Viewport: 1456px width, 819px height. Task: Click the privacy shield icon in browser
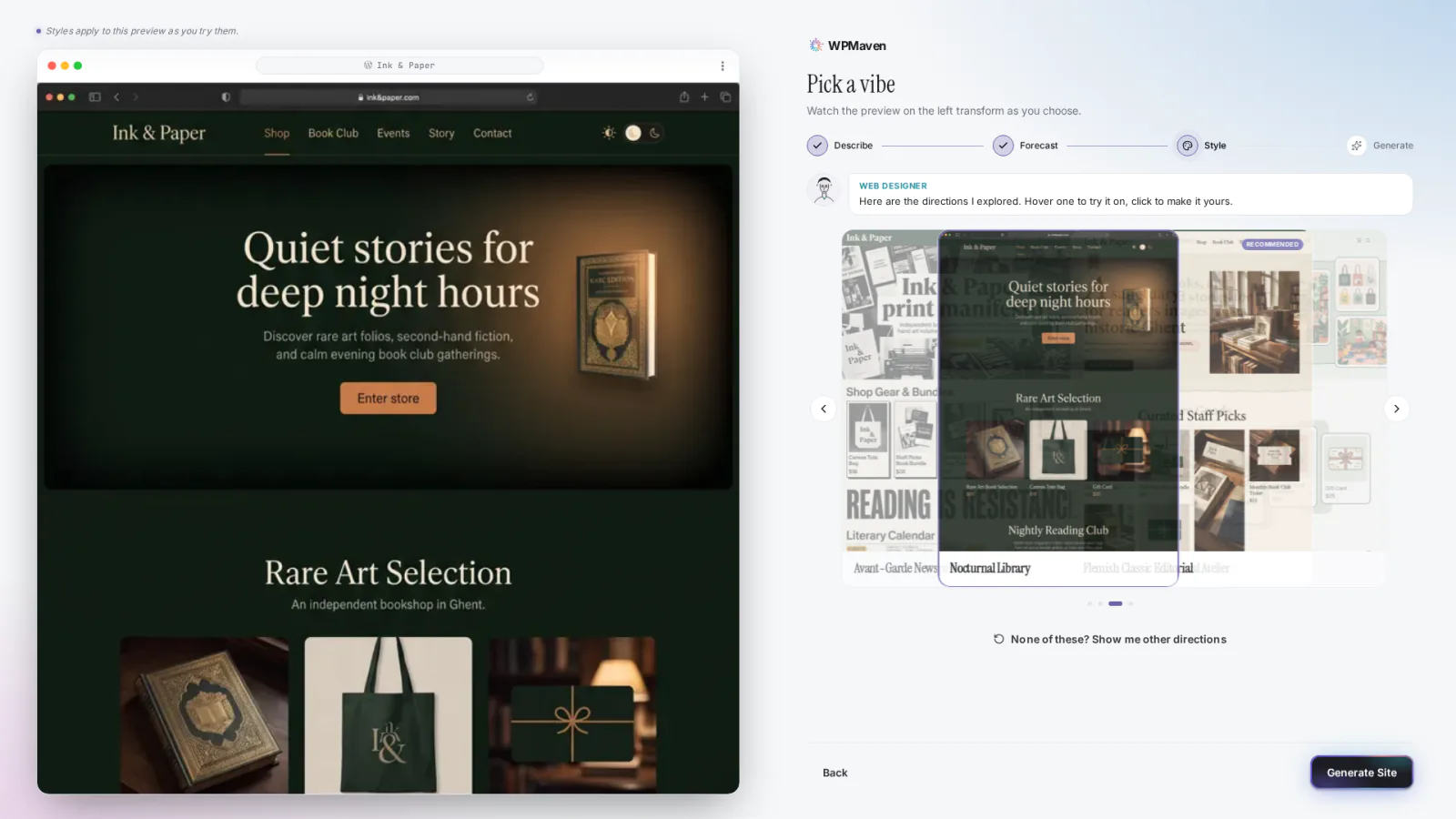pos(226,97)
